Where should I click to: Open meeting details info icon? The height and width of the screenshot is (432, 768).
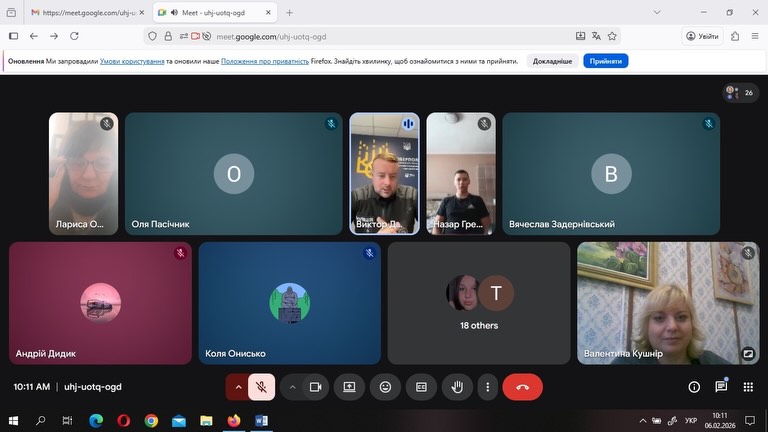point(694,387)
